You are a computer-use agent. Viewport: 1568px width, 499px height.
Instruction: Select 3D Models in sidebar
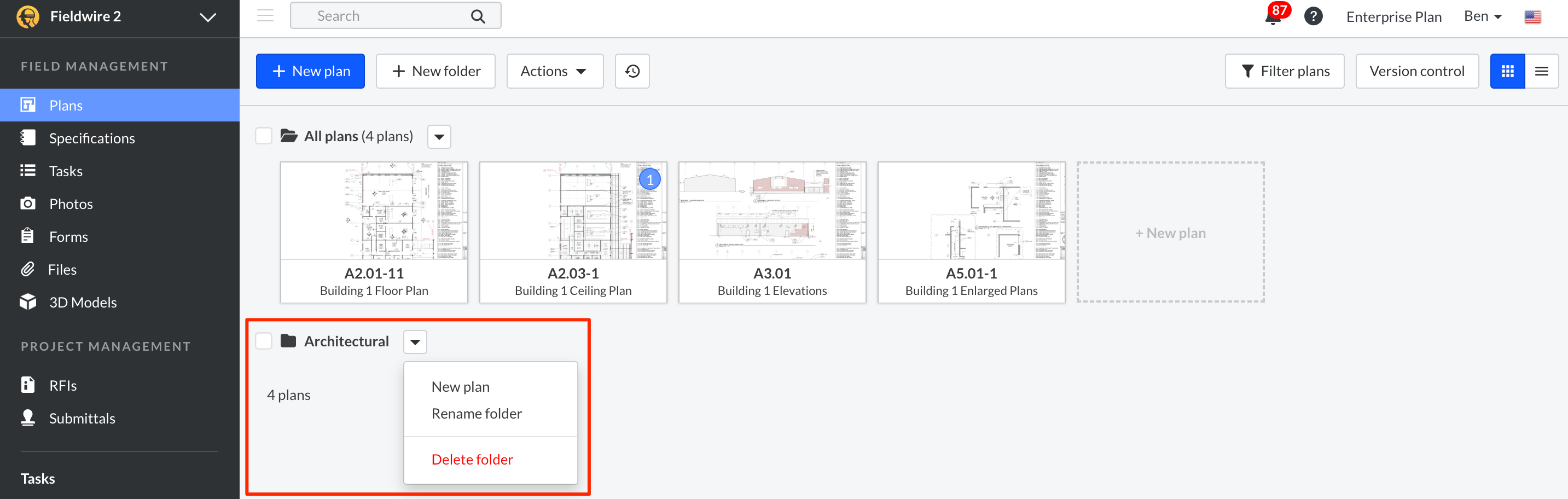coord(83,302)
